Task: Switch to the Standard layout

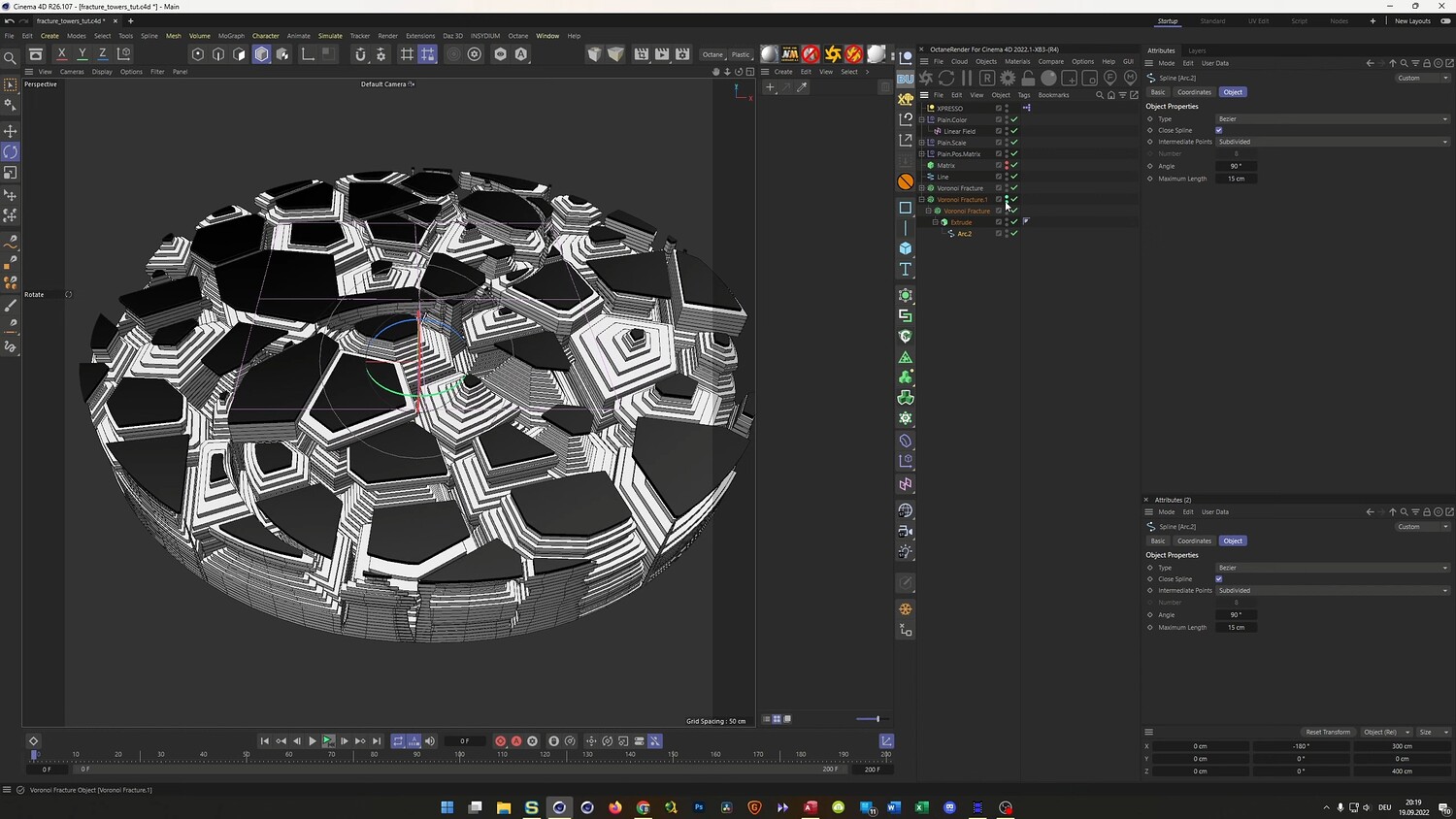Action: click(1212, 21)
